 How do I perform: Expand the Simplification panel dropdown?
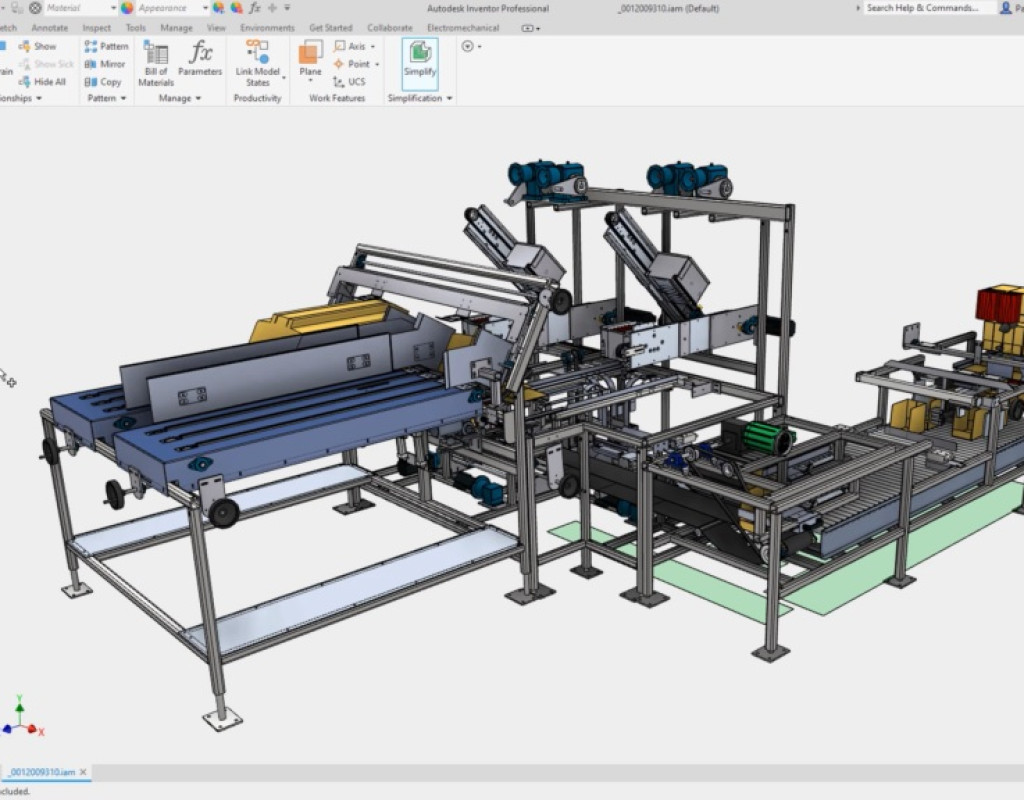[x=449, y=99]
